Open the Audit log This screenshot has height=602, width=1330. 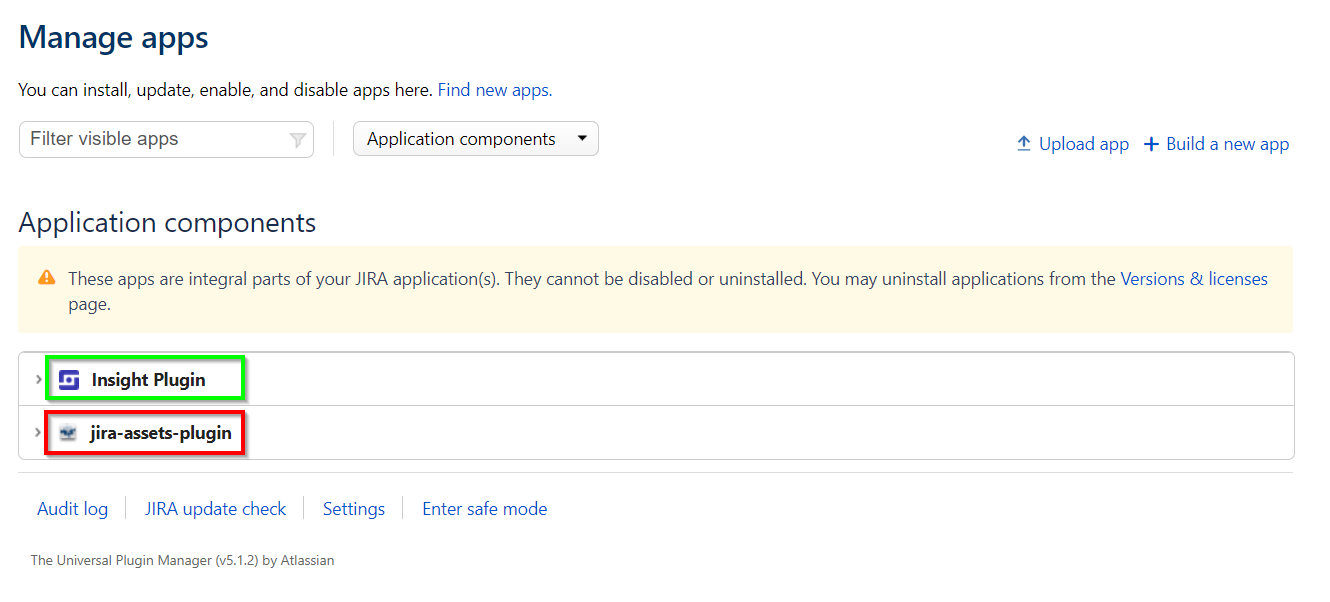72,509
